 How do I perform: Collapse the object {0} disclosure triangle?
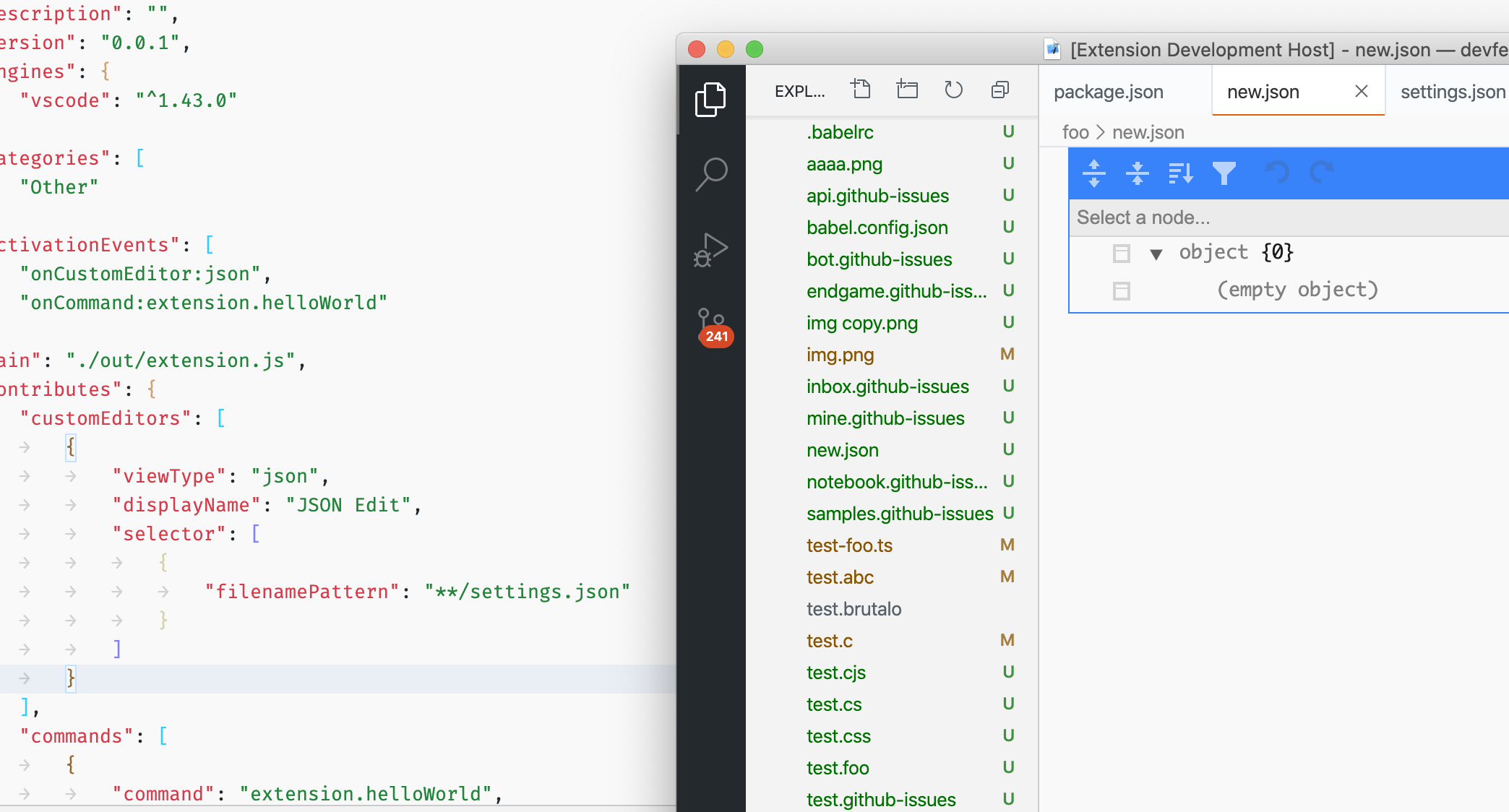click(x=1156, y=253)
